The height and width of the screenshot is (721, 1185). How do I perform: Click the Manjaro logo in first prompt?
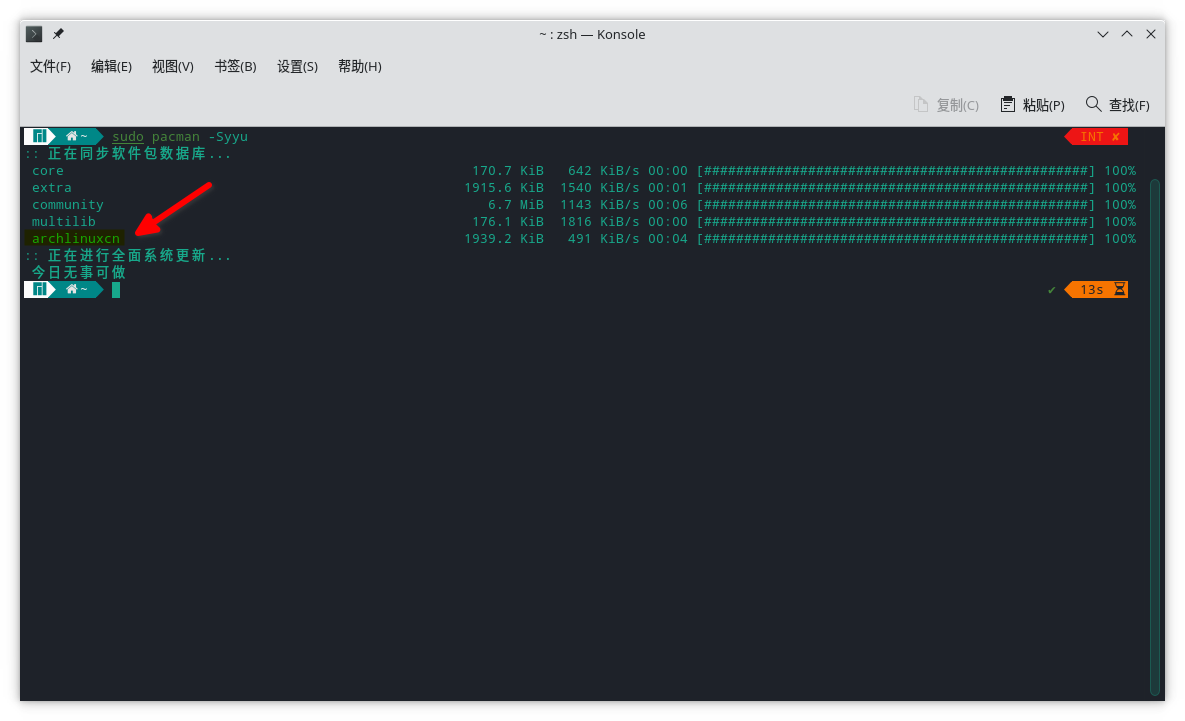pyautogui.click(x=40, y=136)
